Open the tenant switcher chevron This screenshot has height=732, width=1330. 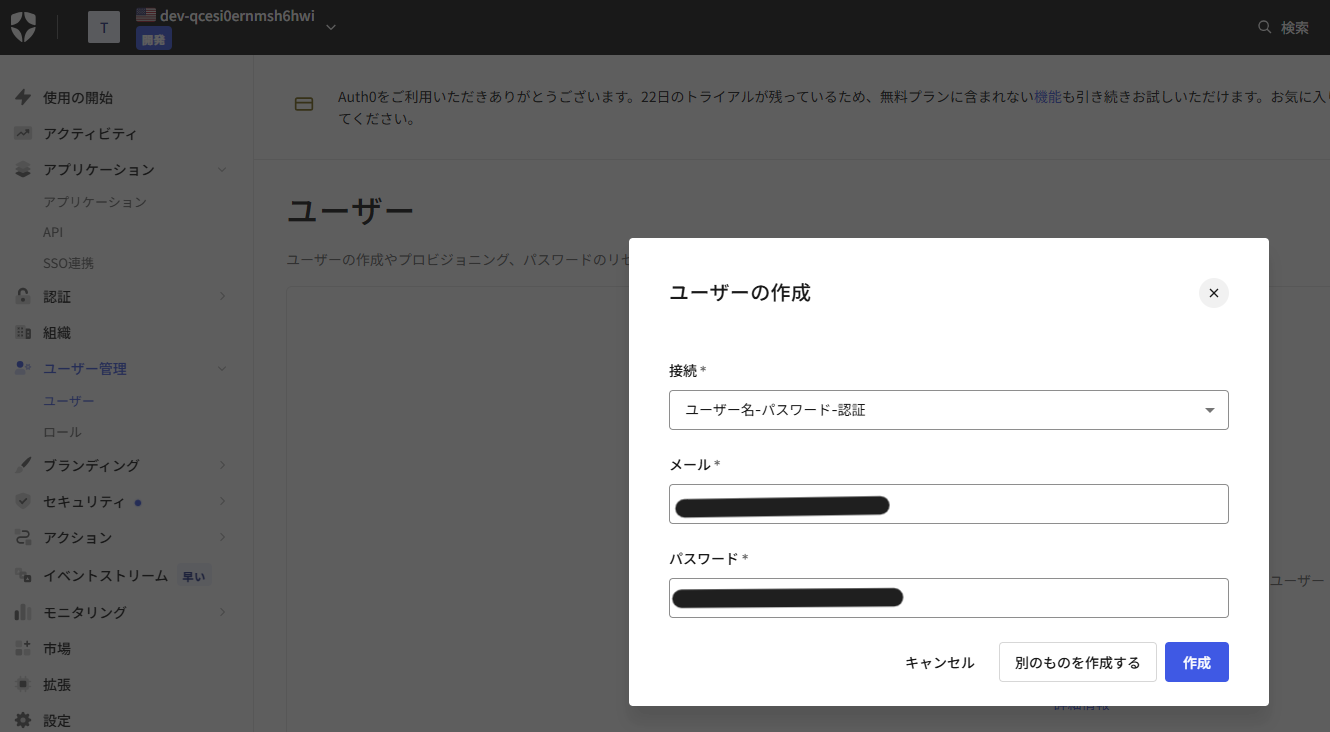[x=331, y=27]
